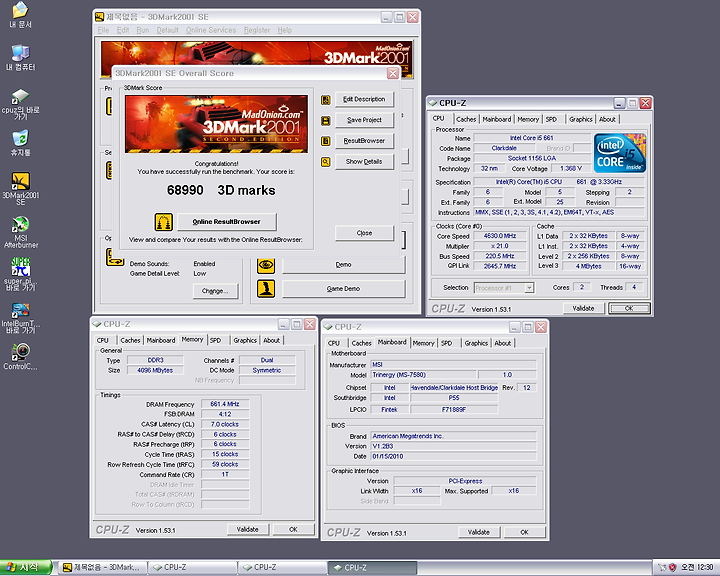720x576 pixels.
Task: Click the Game Demo joystick icon
Action: [x=266, y=289]
